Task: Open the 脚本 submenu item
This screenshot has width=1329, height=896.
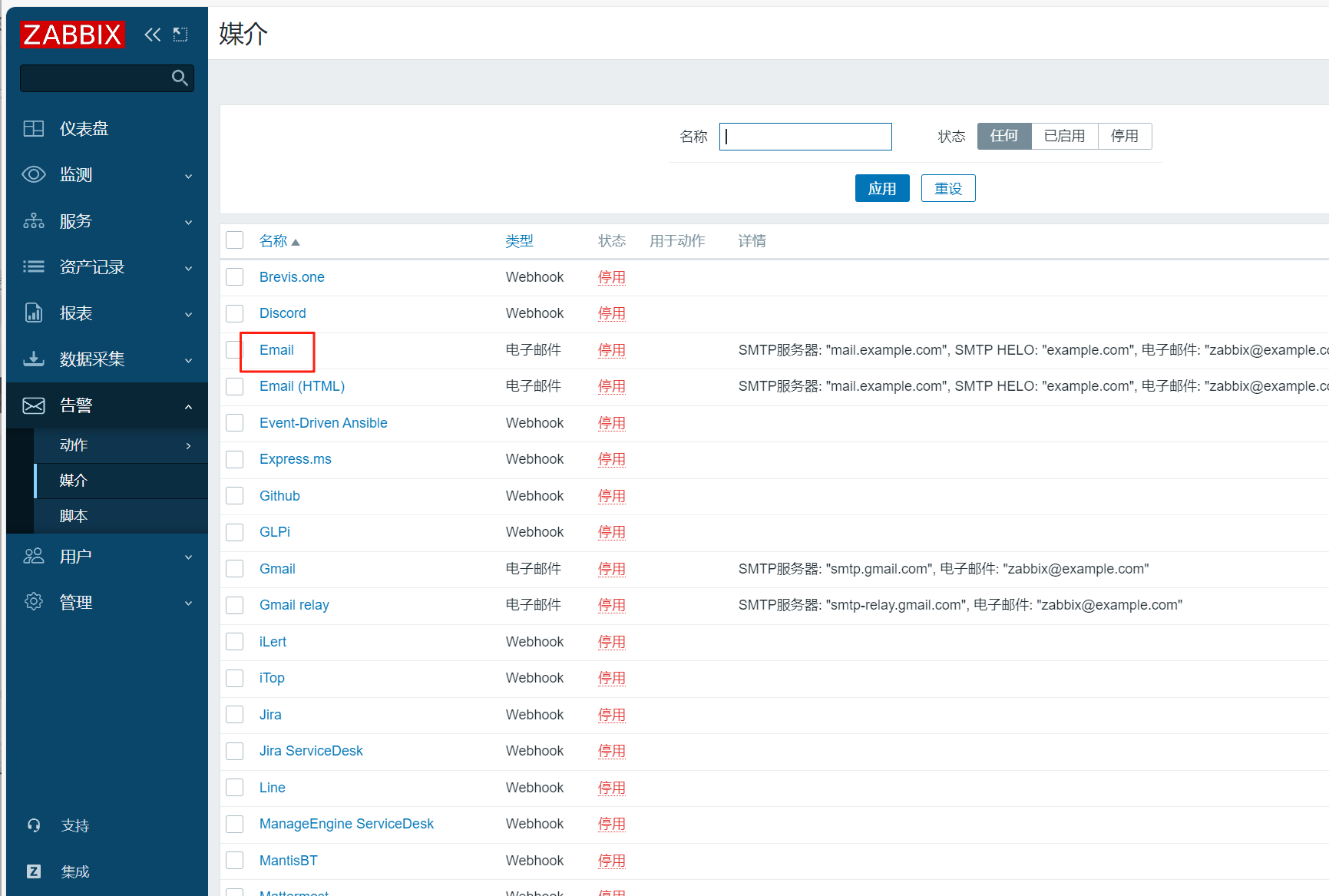Action: click(x=121, y=516)
